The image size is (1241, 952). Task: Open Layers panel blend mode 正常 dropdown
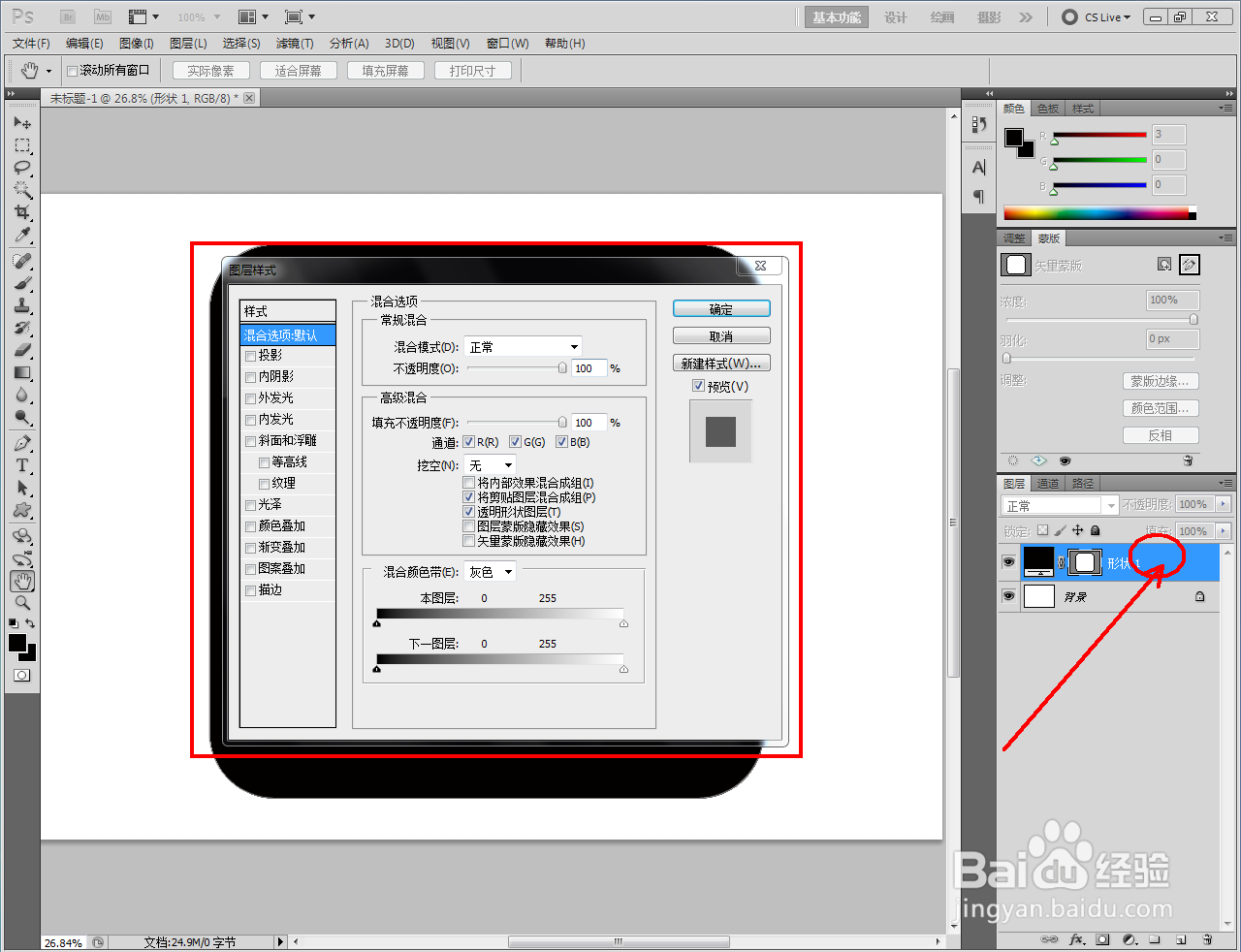tap(1060, 505)
